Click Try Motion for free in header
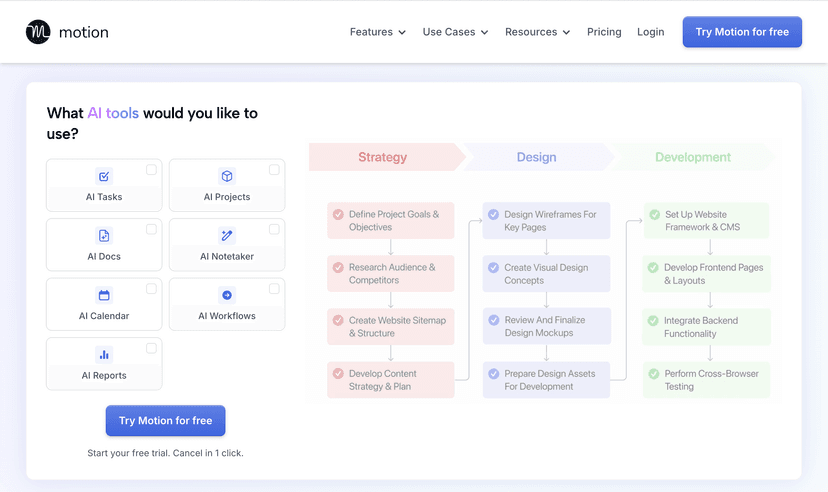Screen dimensions: 828x492 [742, 32]
